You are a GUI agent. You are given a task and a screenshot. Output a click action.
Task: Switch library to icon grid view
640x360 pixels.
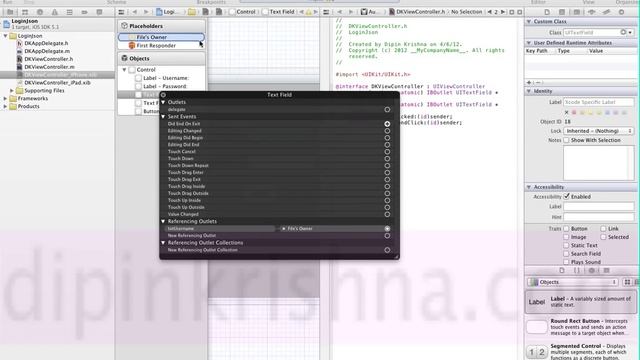pyautogui.click(x=627, y=282)
